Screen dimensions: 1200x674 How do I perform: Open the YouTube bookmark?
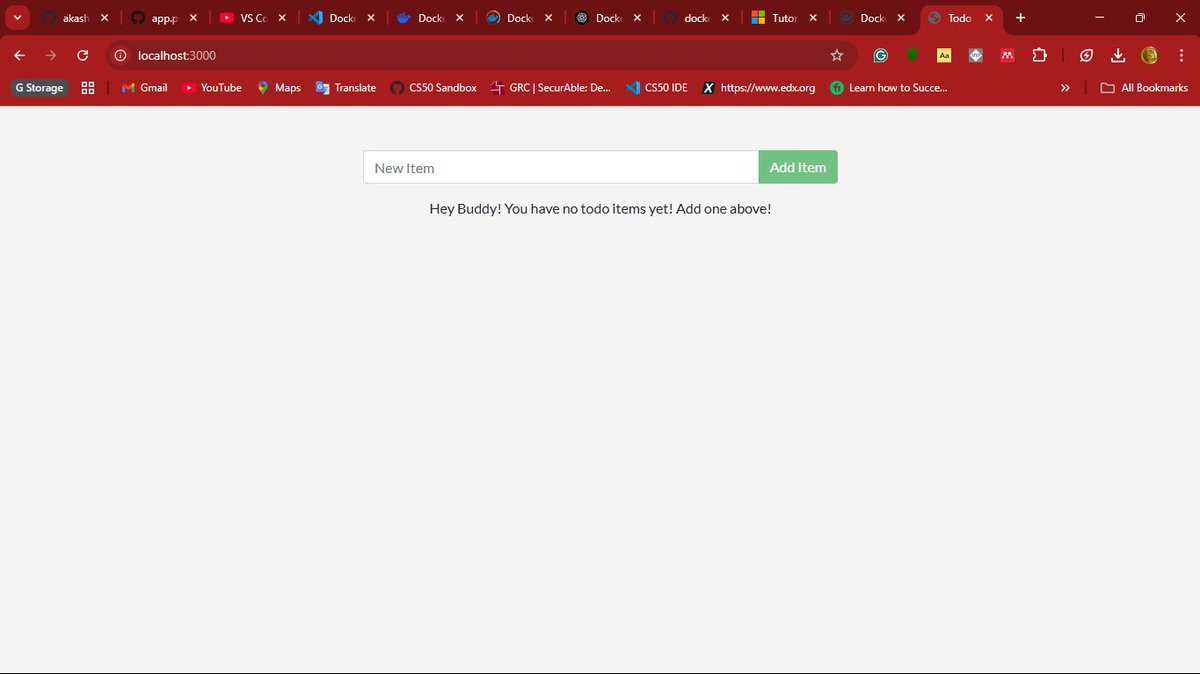pyautogui.click(x=212, y=88)
